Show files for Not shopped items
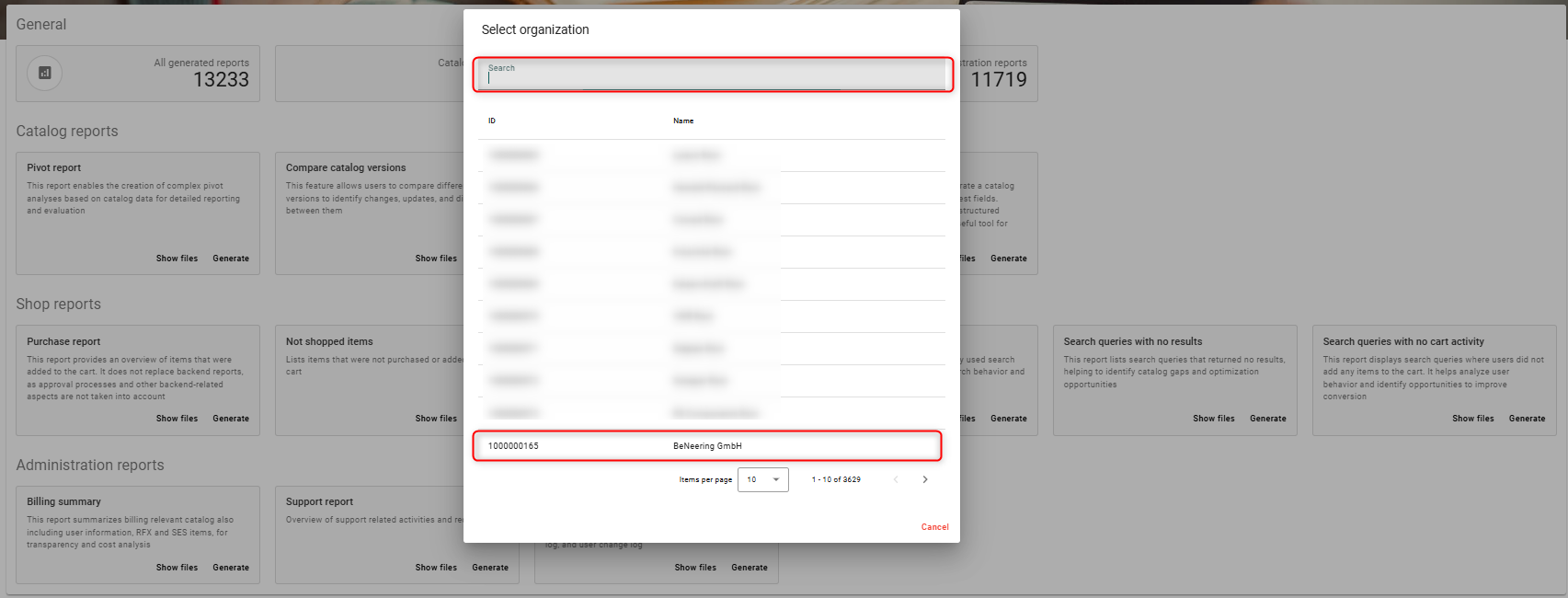The width and height of the screenshot is (1568, 598). 436,419
